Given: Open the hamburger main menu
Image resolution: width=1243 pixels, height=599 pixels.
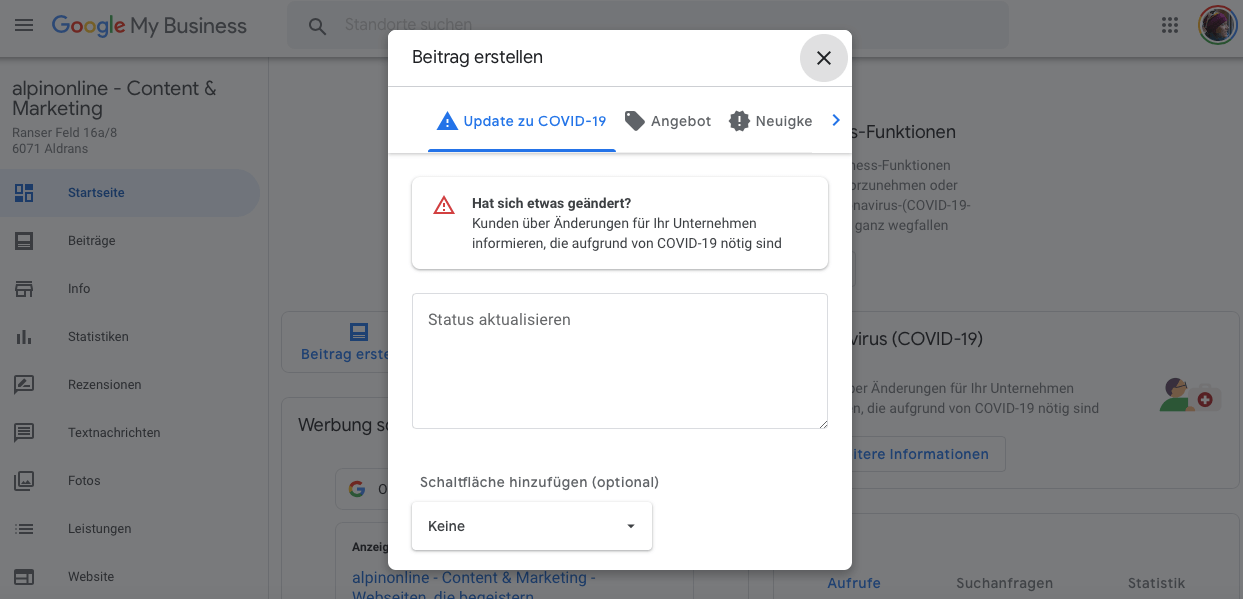Looking at the screenshot, I should coord(24,25).
